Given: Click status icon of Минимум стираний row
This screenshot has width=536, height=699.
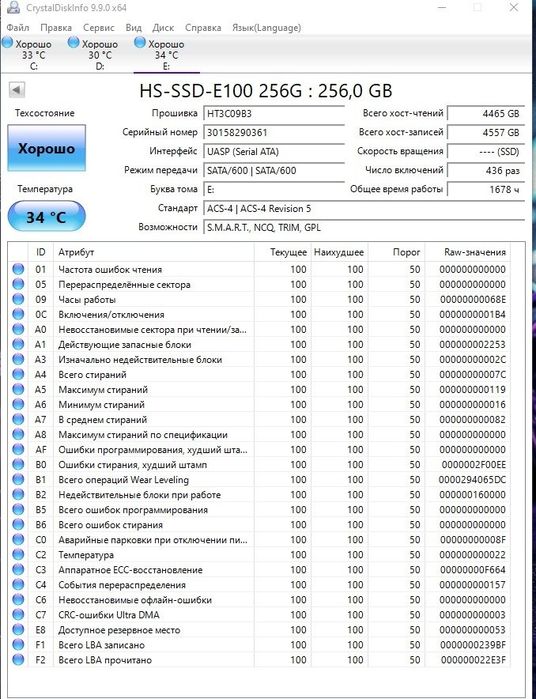Looking at the screenshot, I should click(18, 404).
